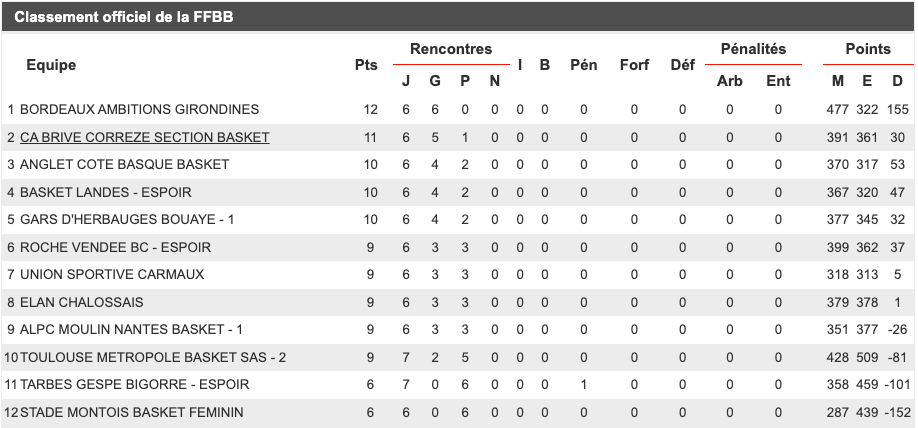Open the UNION SPORTIVE CARMAUX team
Screen dimensions: 918x428
tap(111, 274)
